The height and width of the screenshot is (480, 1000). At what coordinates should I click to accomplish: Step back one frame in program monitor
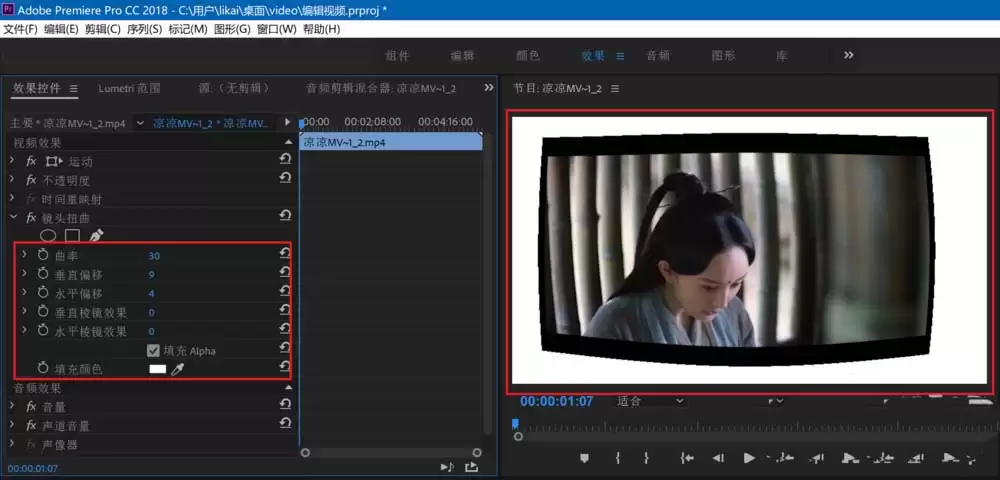coord(717,458)
